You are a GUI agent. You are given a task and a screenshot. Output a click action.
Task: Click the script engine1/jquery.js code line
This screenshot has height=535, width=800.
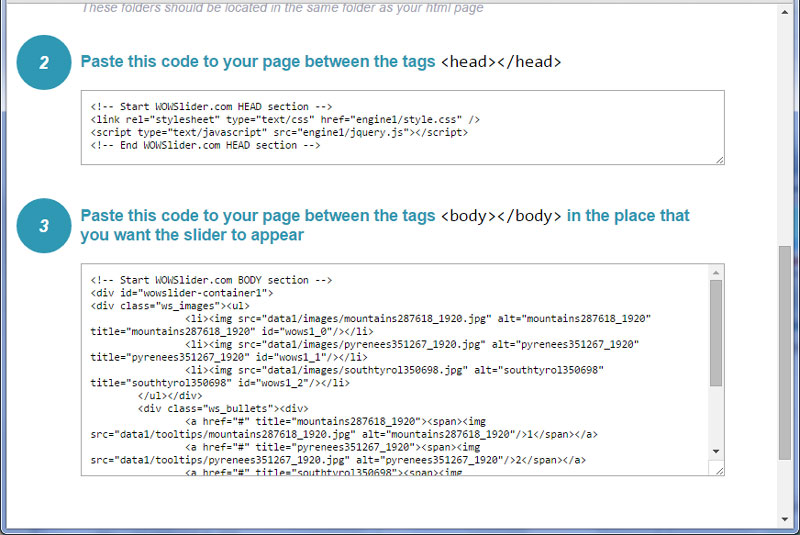pyautogui.click(x=279, y=132)
